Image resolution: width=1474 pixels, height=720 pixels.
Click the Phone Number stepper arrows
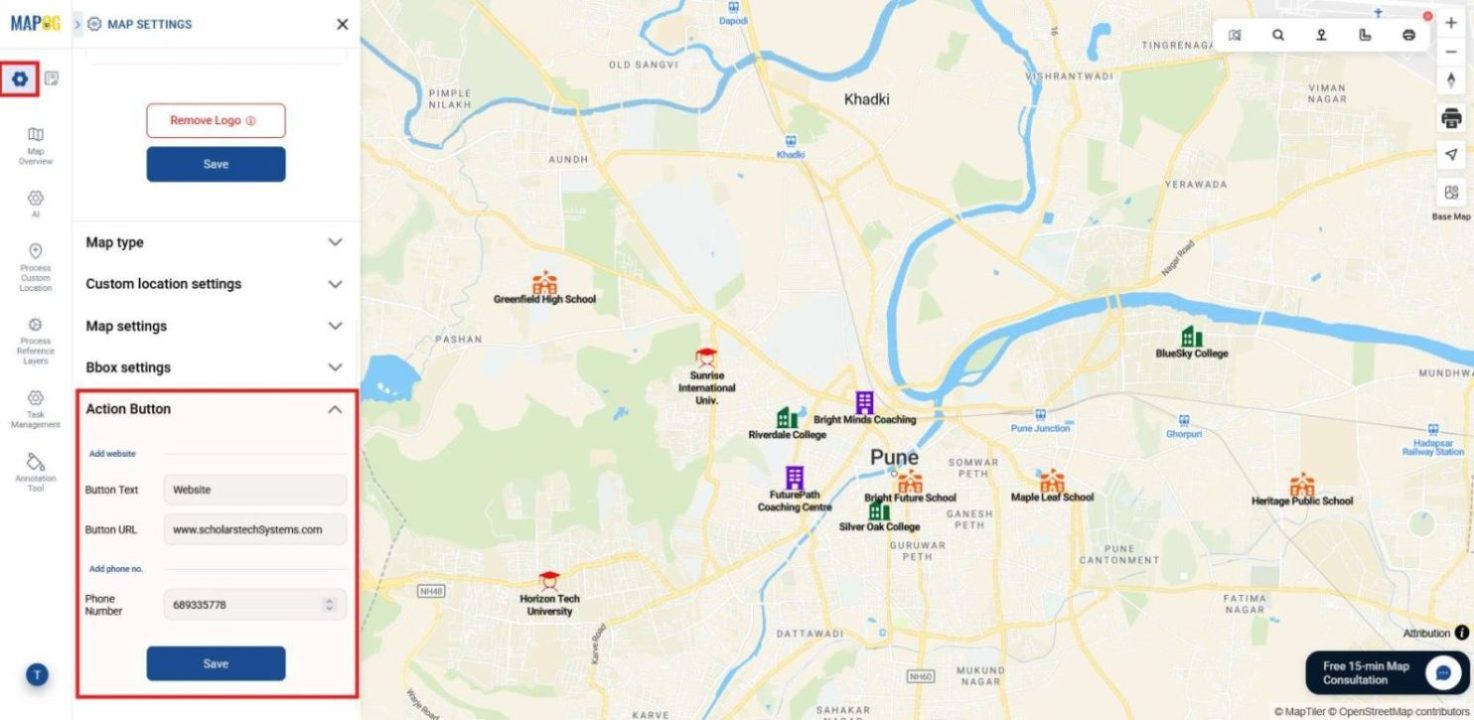coord(329,605)
